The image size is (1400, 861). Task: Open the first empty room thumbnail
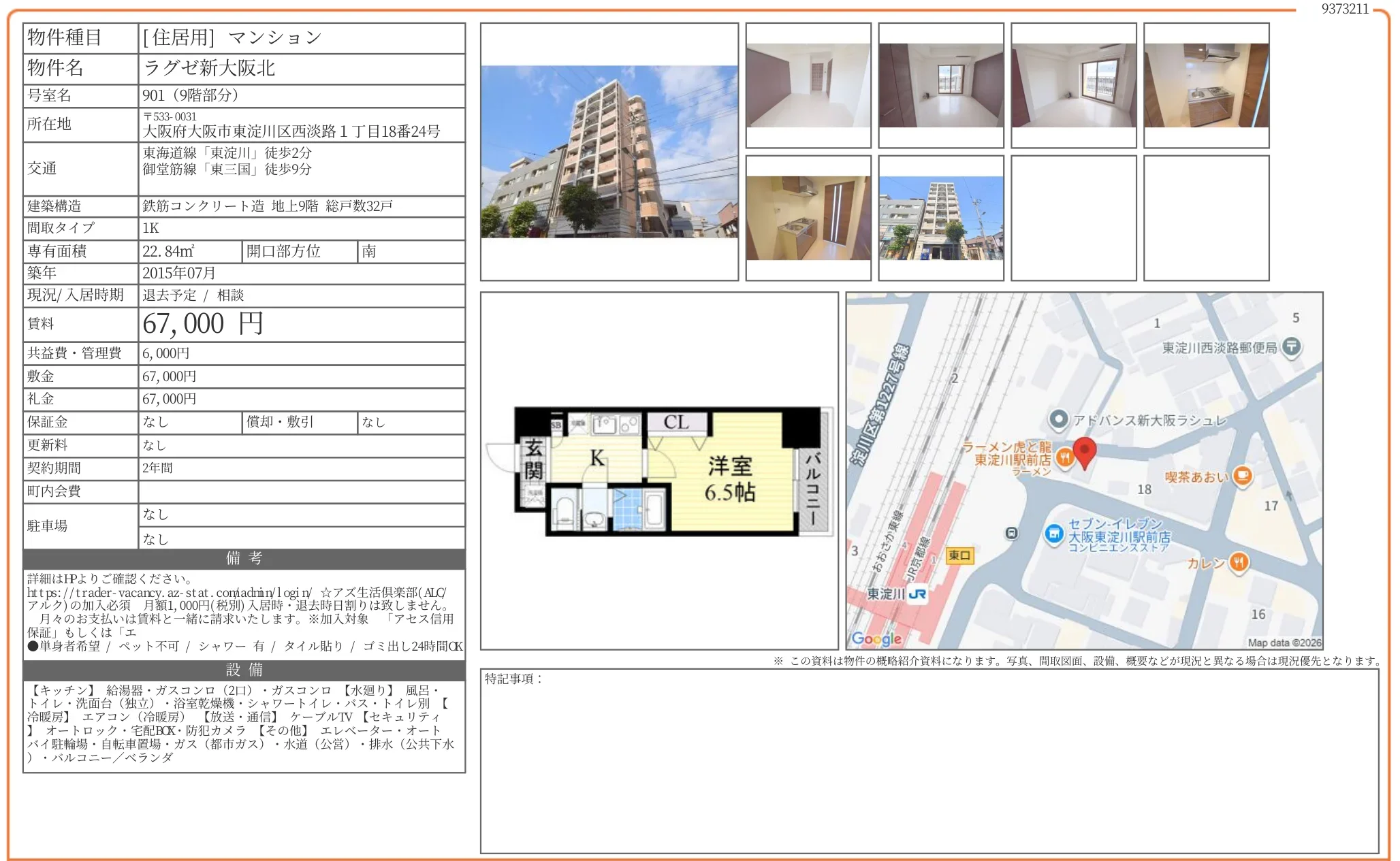click(808, 85)
